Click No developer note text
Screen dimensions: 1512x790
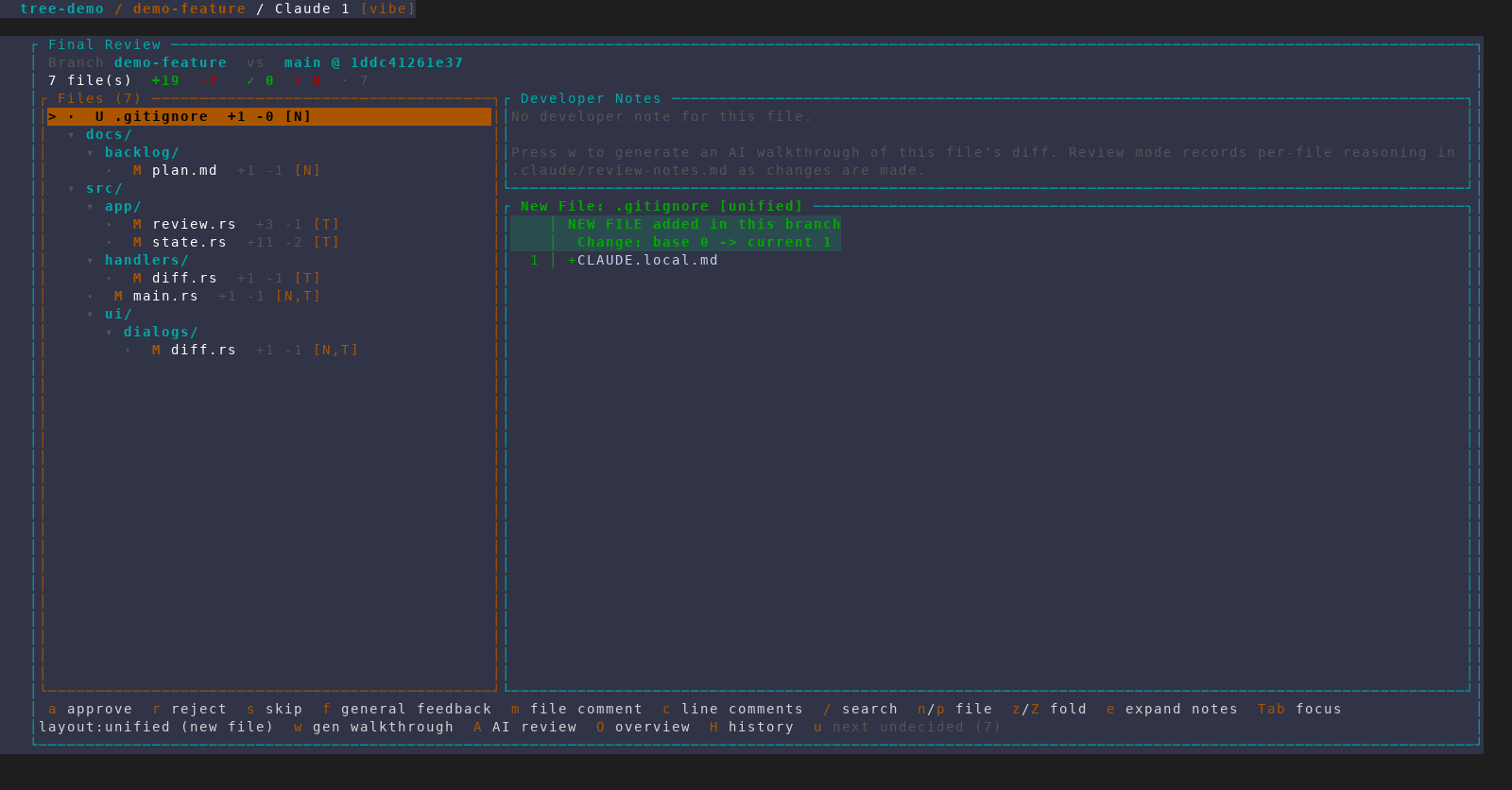[661, 116]
